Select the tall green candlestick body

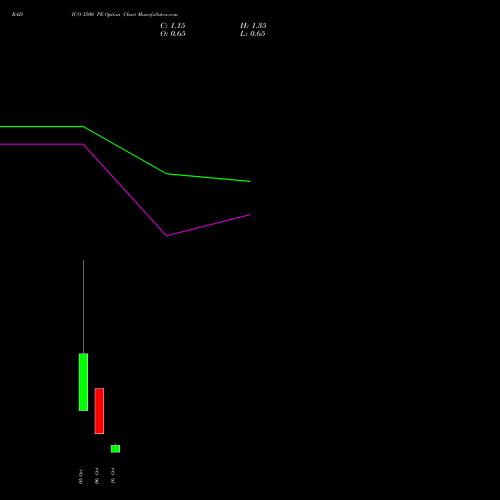point(83,382)
